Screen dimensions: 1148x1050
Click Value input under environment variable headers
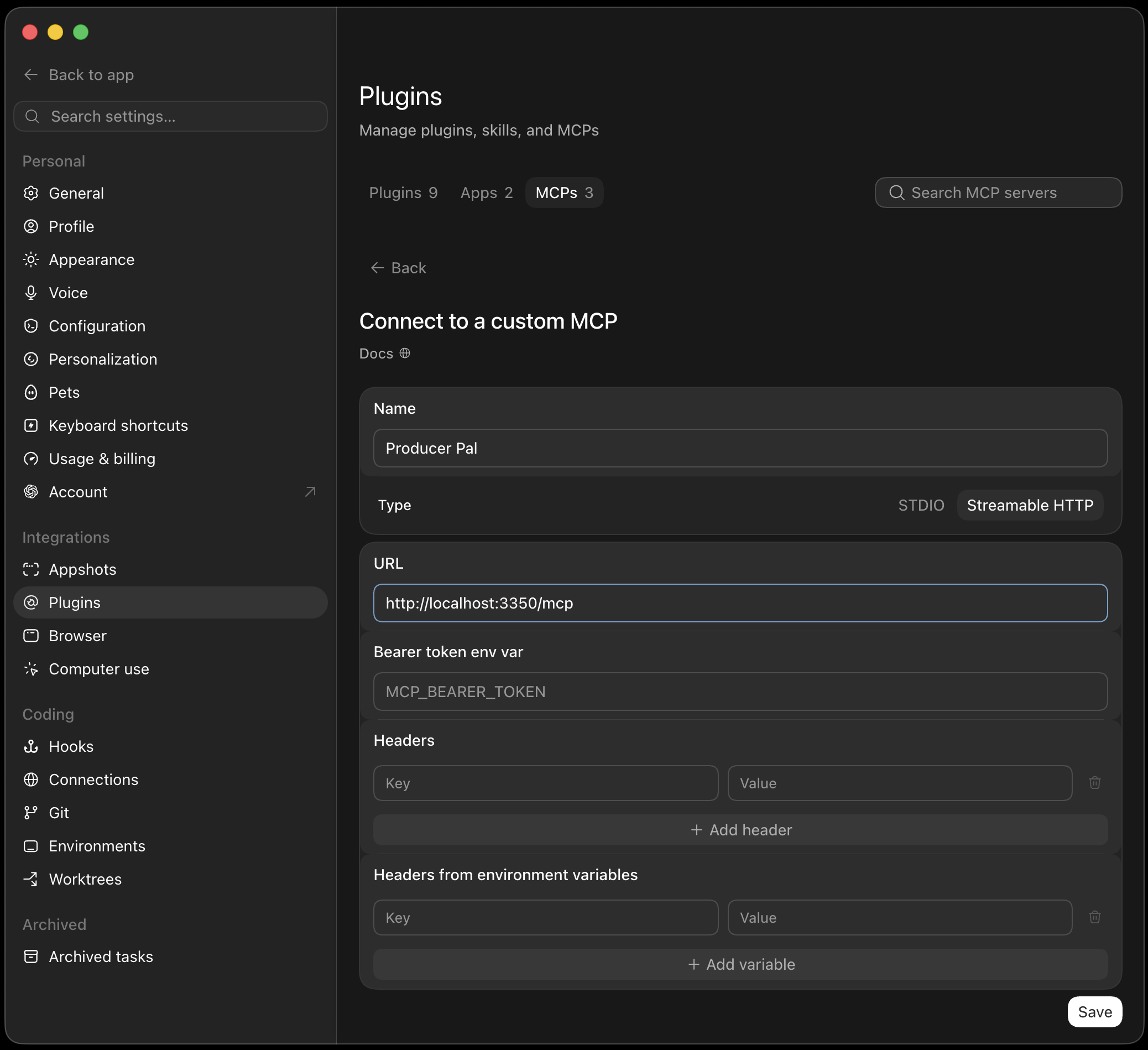coord(900,918)
